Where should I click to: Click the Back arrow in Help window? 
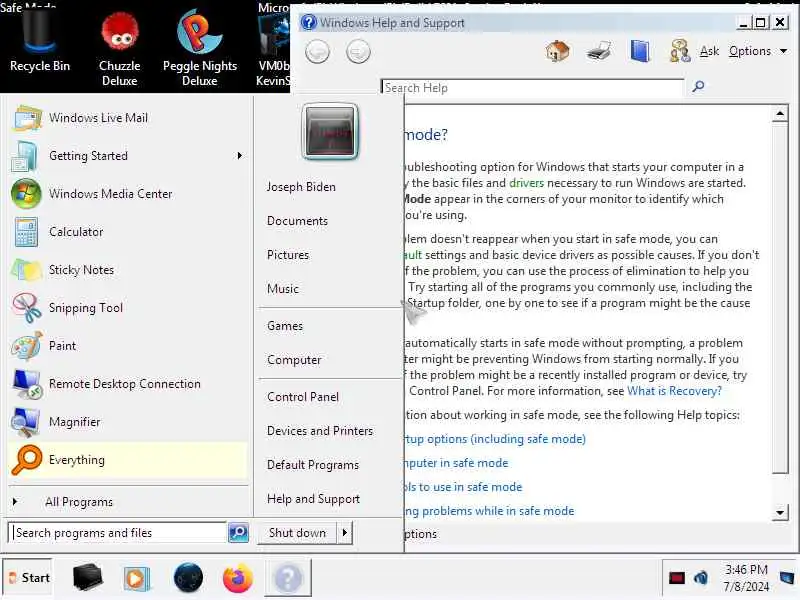tap(317, 52)
